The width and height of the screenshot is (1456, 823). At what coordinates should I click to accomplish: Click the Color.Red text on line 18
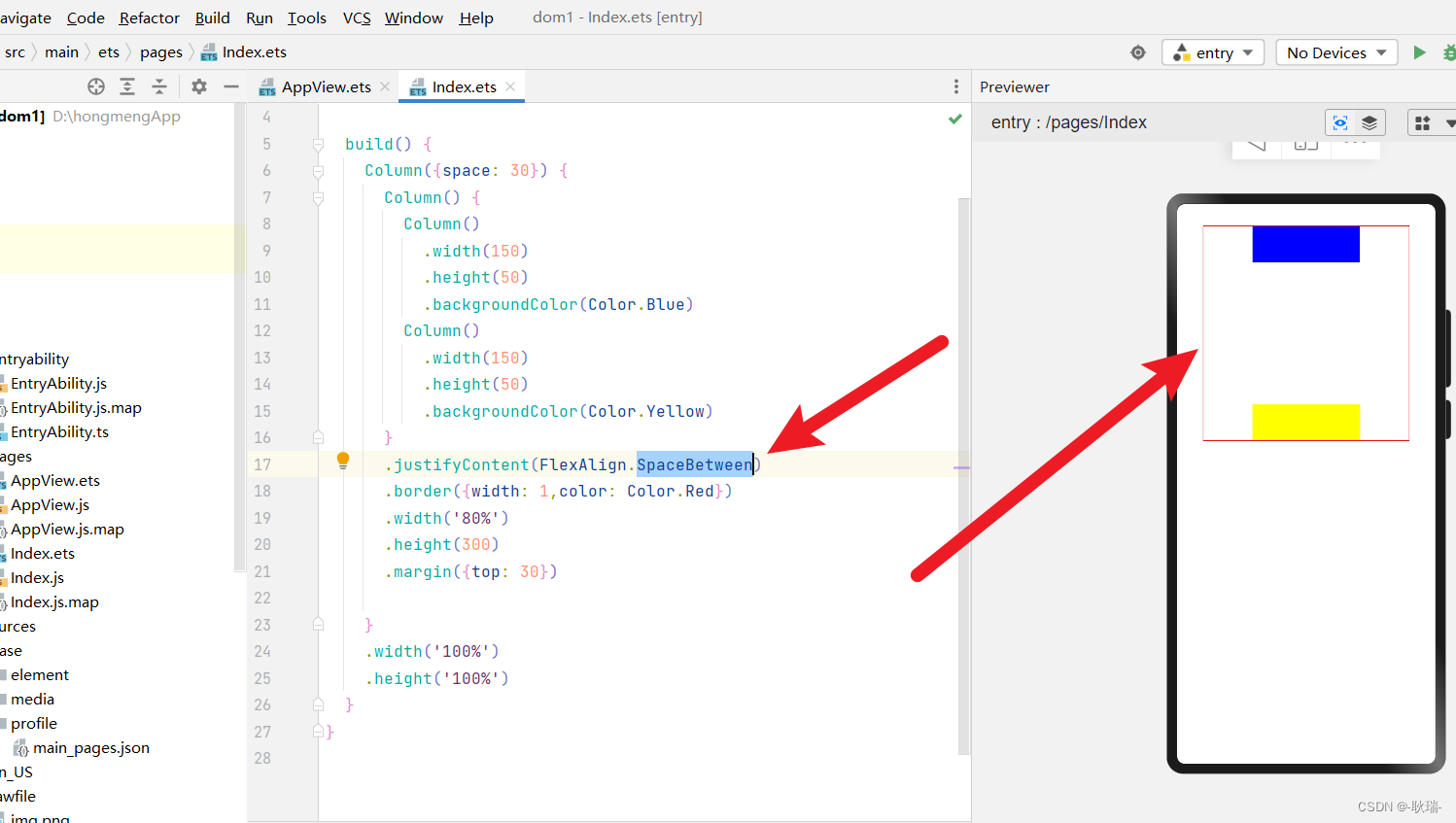671,492
